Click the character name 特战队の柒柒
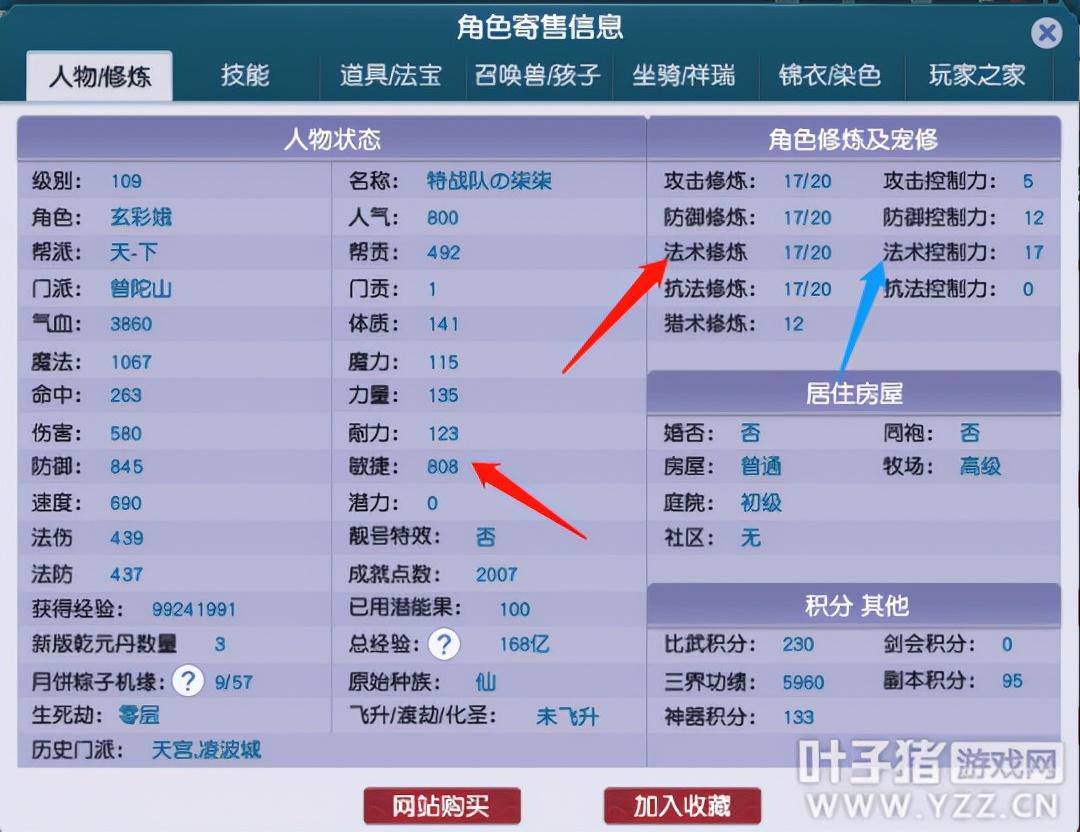The height and width of the screenshot is (832, 1080). [489, 181]
